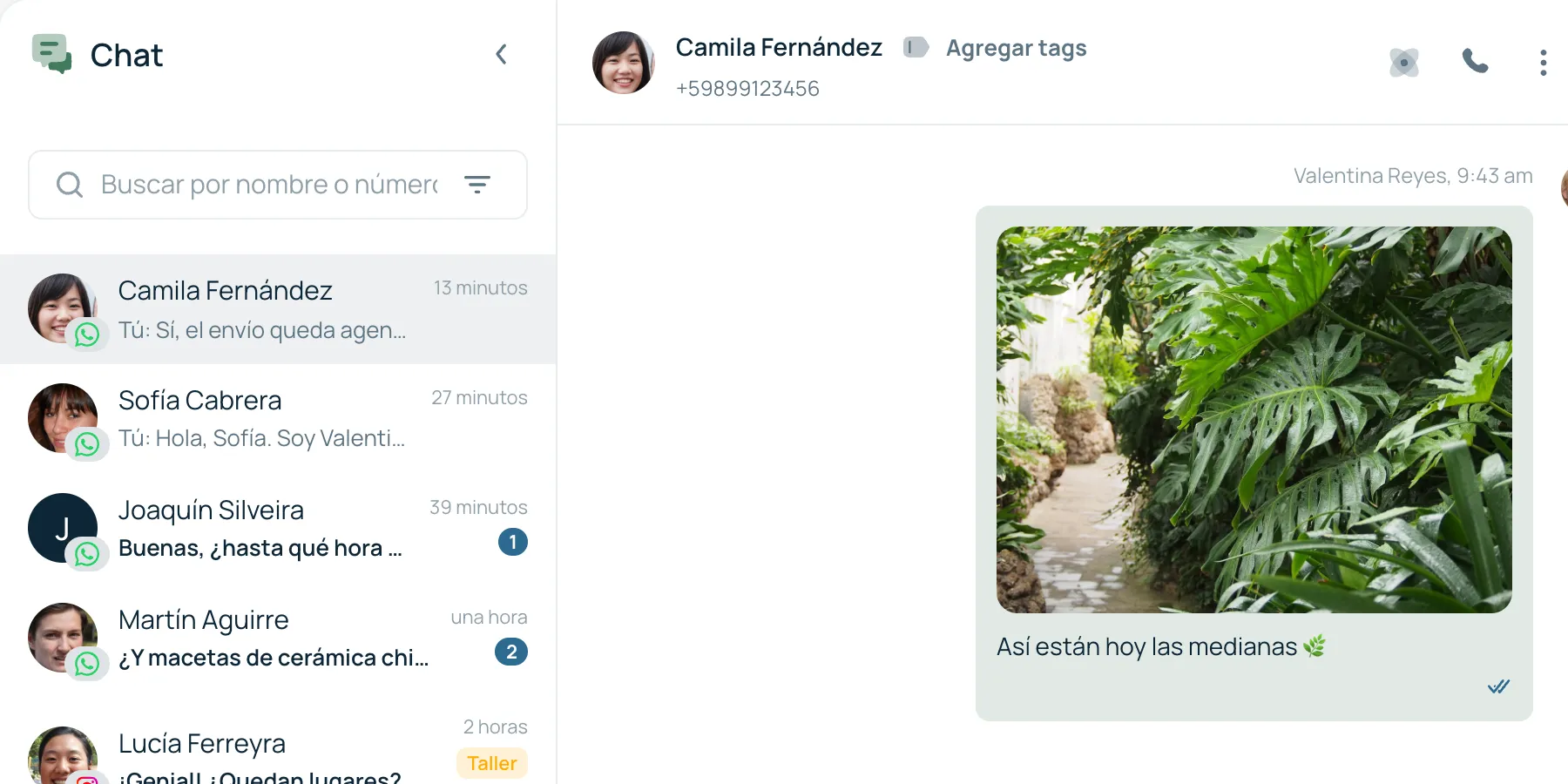Image resolution: width=1568 pixels, height=784 pixels.
Task: Click Agregar tags link
Action: 1017,48
